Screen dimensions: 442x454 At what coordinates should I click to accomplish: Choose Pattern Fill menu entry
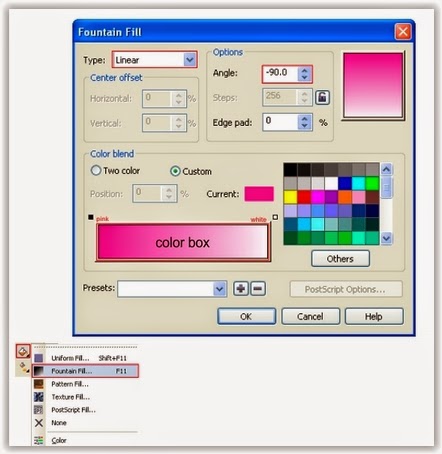[85, 384]
